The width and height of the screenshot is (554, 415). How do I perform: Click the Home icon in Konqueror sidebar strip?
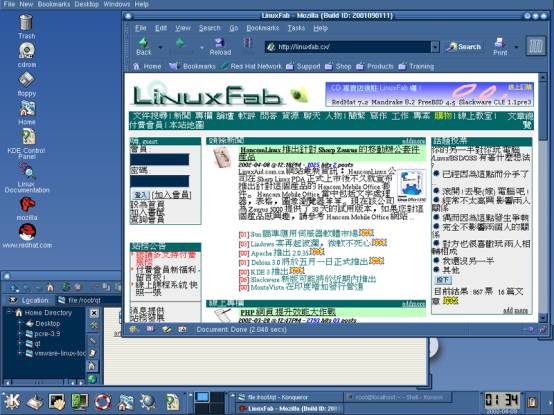coord(92,366)
